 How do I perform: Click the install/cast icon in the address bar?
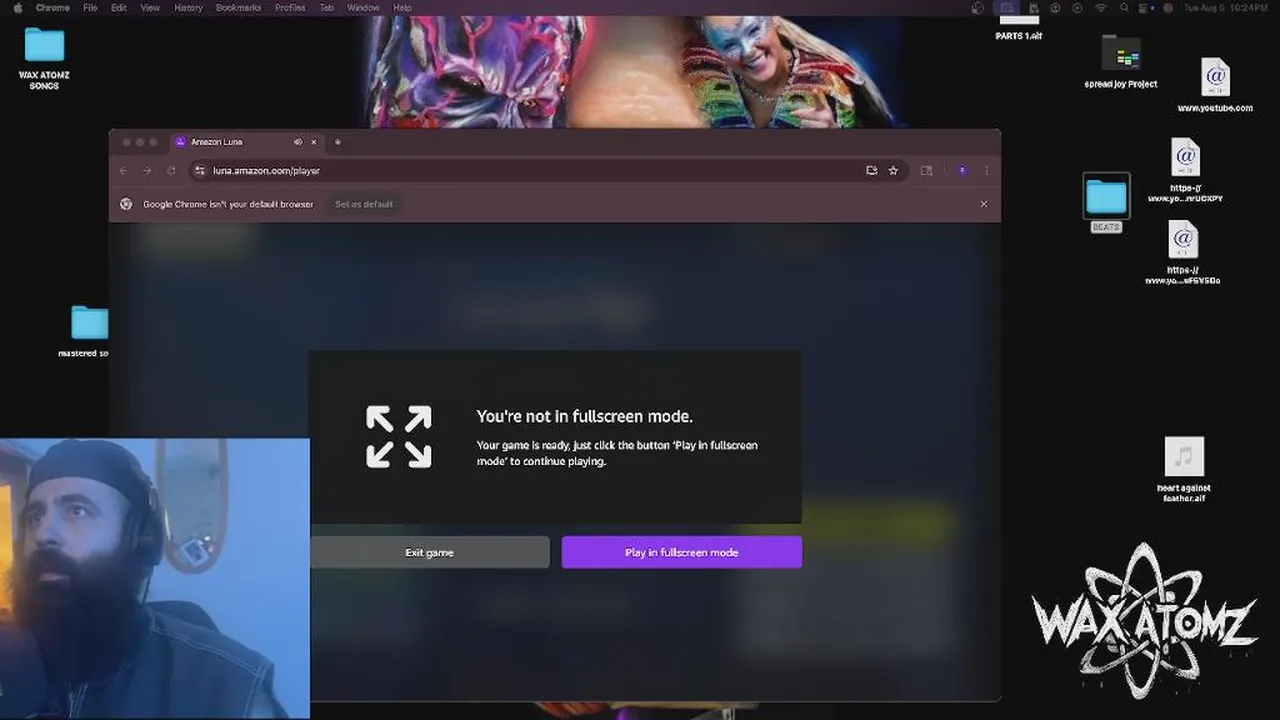coord(872,171)
